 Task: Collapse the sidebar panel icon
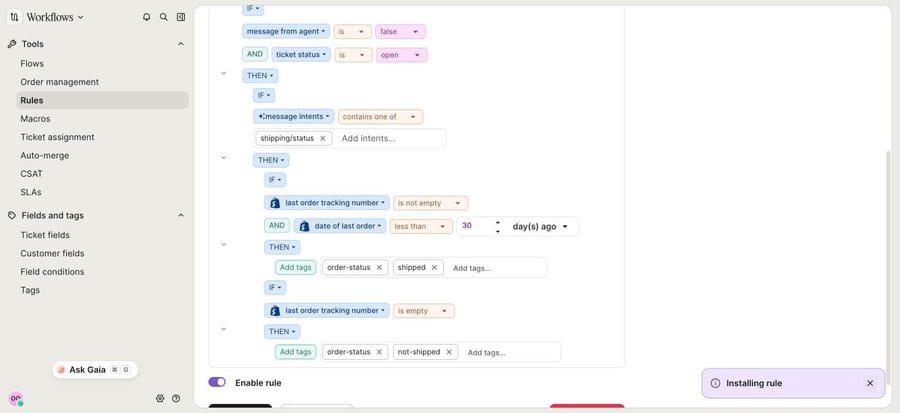pyautogui.click(x=181, y=17)
